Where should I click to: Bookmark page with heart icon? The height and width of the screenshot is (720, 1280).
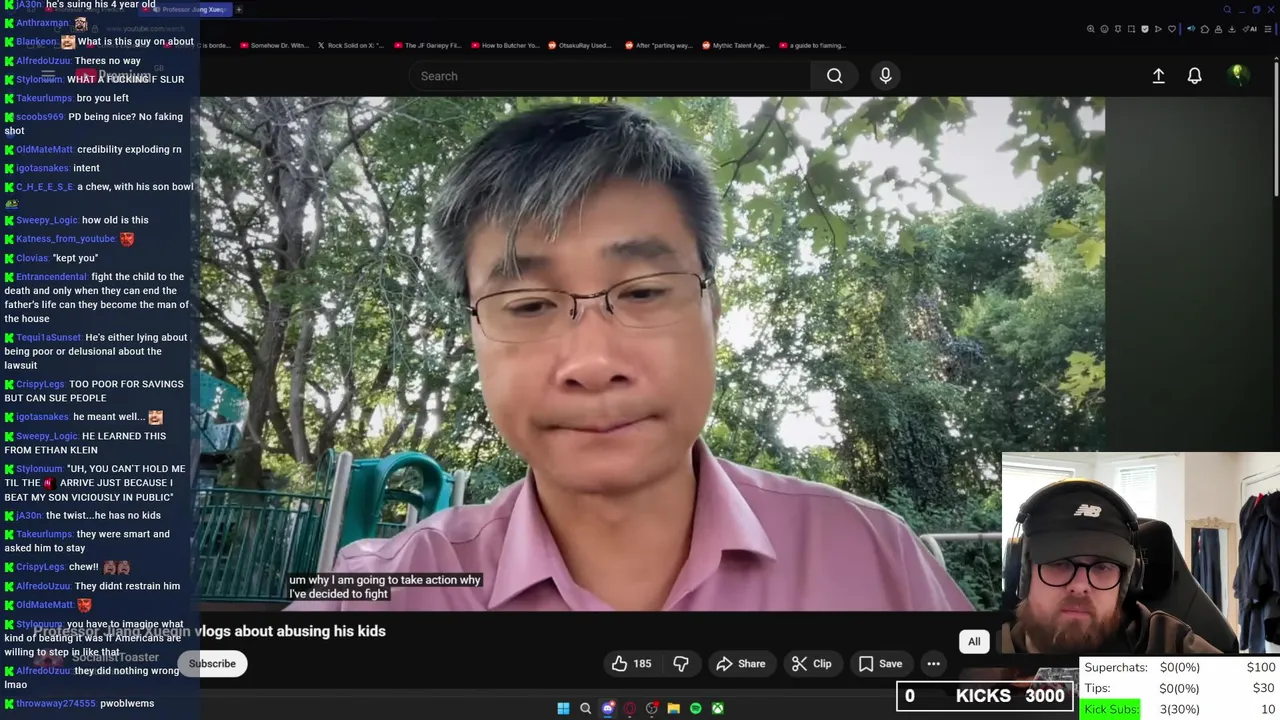coord(1172,29)
